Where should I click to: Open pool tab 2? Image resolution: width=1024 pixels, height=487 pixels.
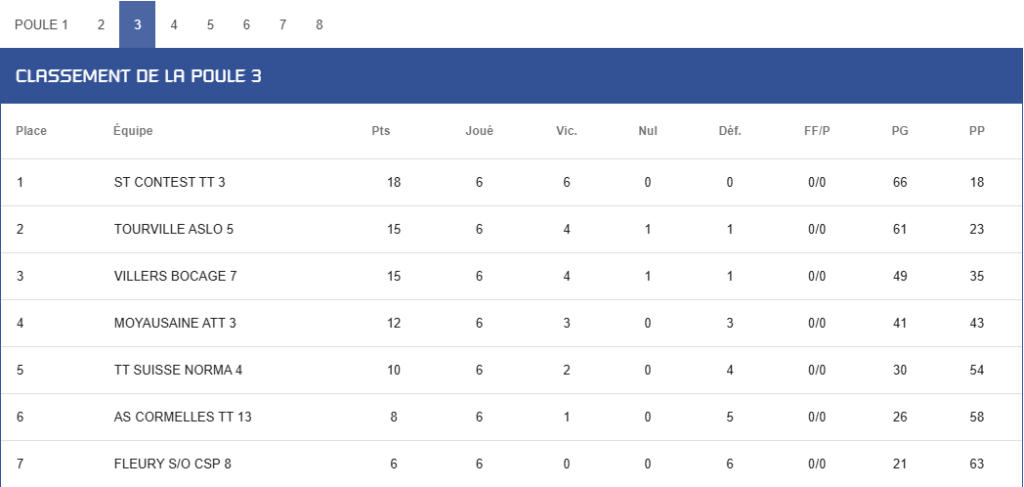[101, 25]
